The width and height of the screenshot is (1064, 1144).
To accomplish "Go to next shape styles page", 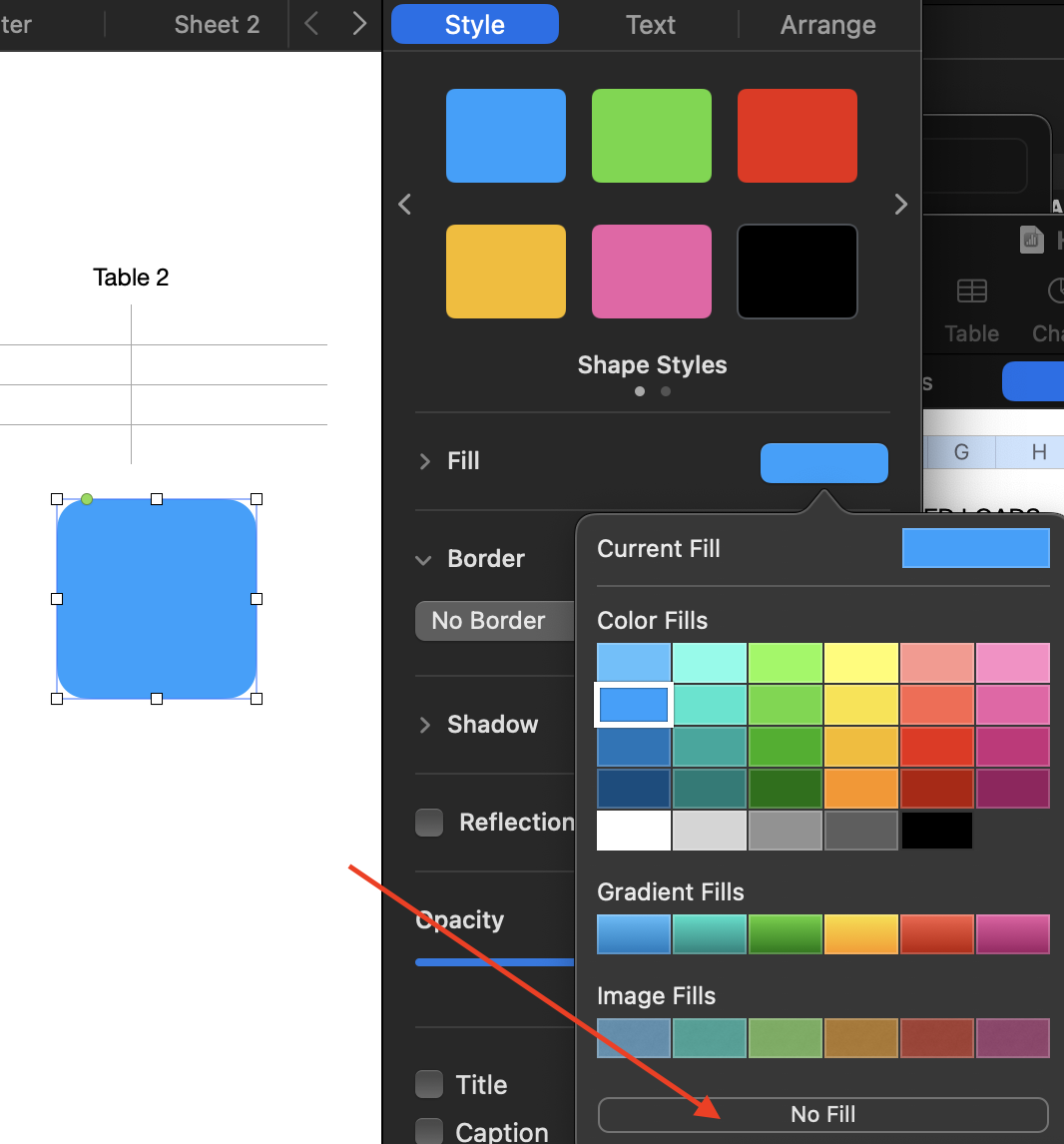I will pos(901,205).
